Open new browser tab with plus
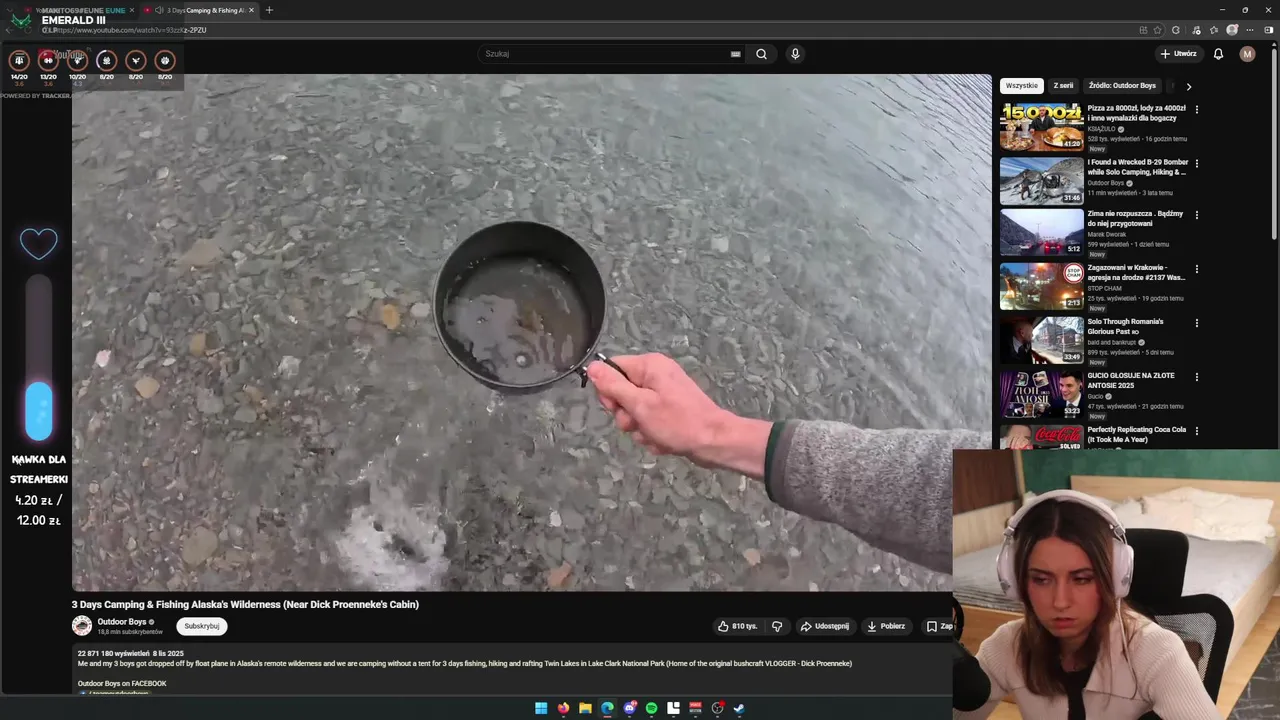This screenshot has width=1280, height=720. 269,10
